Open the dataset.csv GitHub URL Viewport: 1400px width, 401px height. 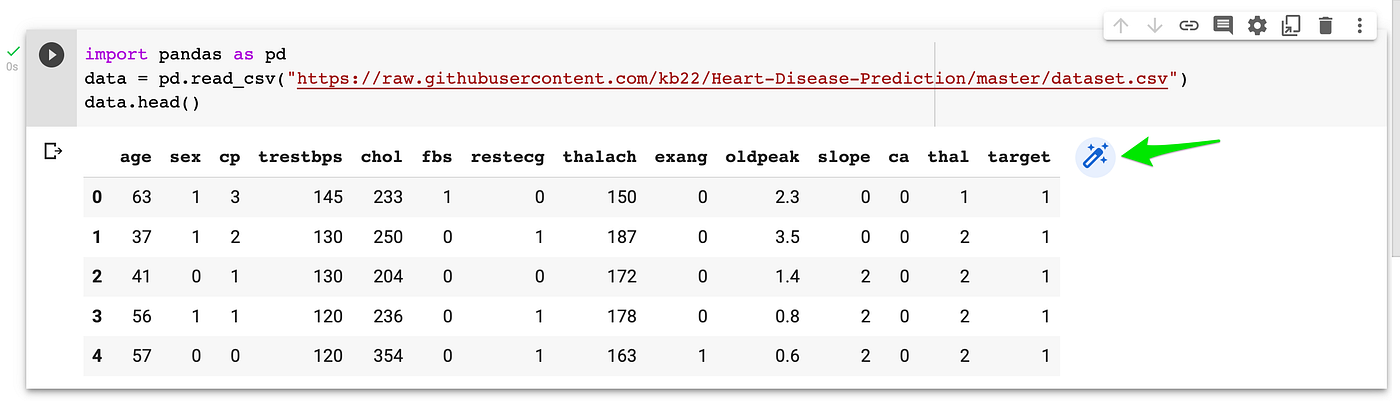[x=732, y=78]
